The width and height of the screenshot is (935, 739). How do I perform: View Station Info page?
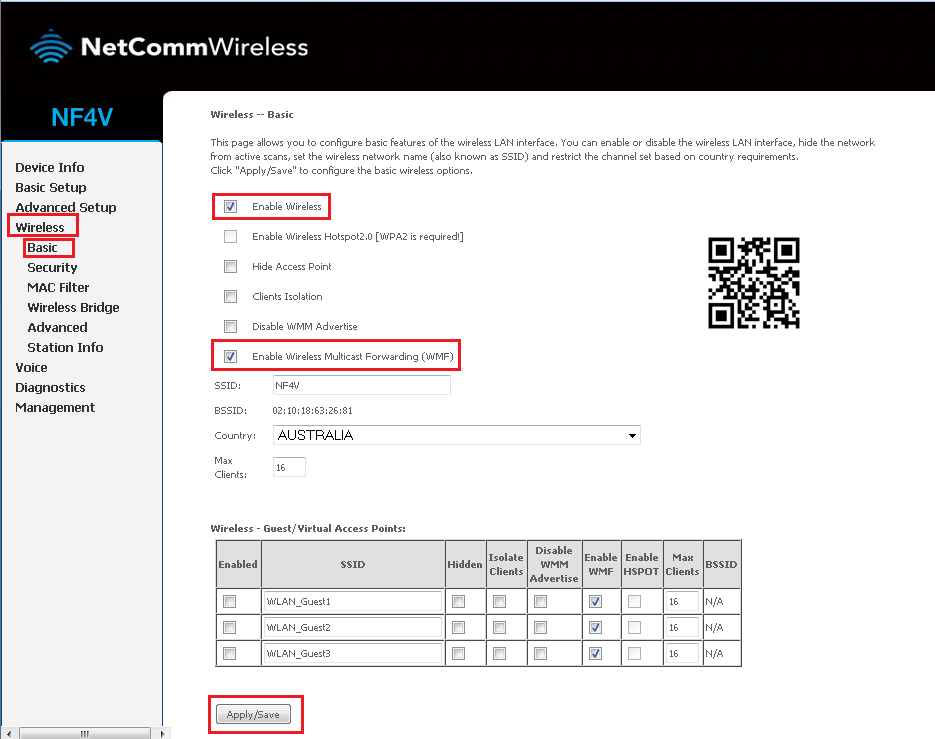(x=66, y=347)
